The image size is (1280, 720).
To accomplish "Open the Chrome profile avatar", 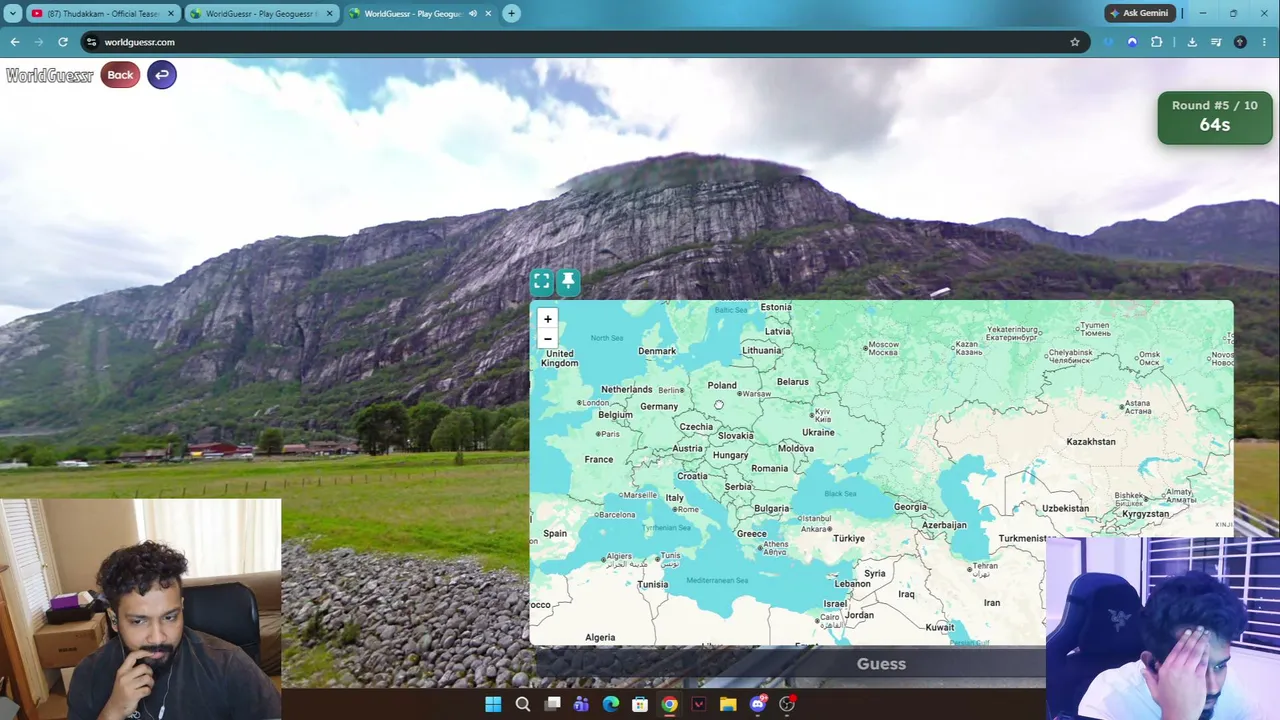I will point(1240,42).
